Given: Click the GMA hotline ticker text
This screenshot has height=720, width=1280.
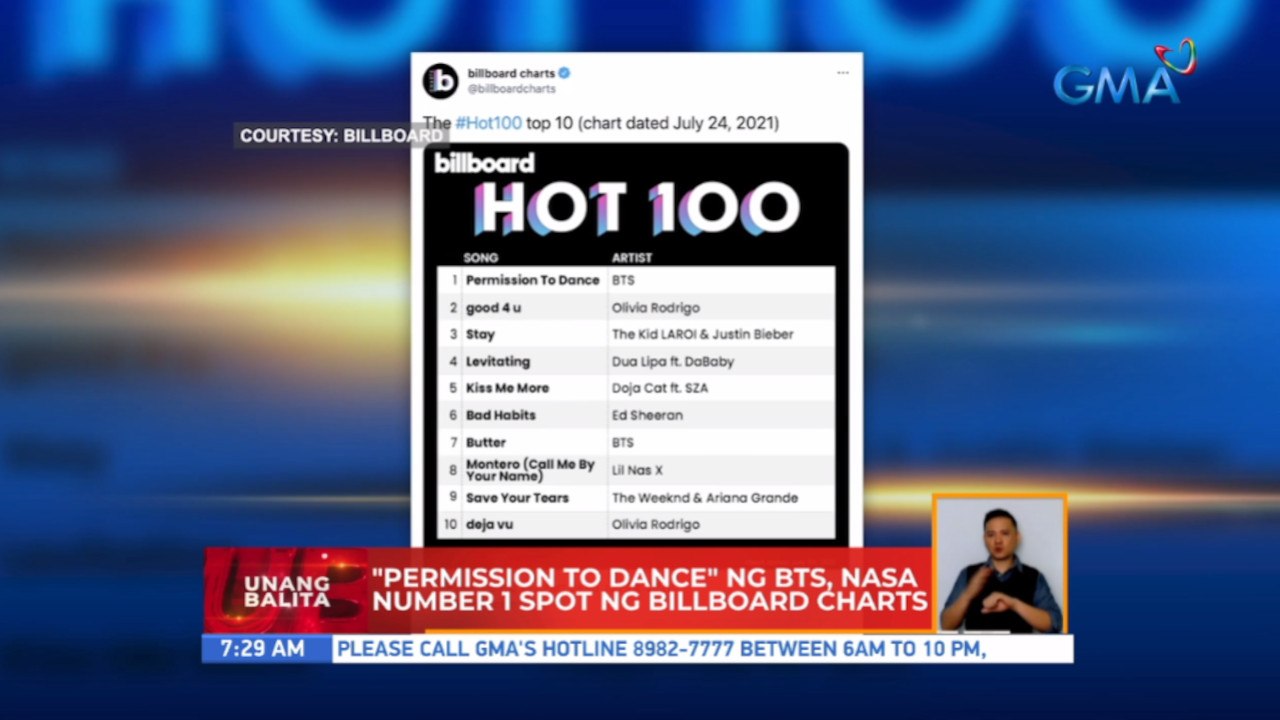Looking at the screenshot, I should pyautogui.click(x=662, y=649).
